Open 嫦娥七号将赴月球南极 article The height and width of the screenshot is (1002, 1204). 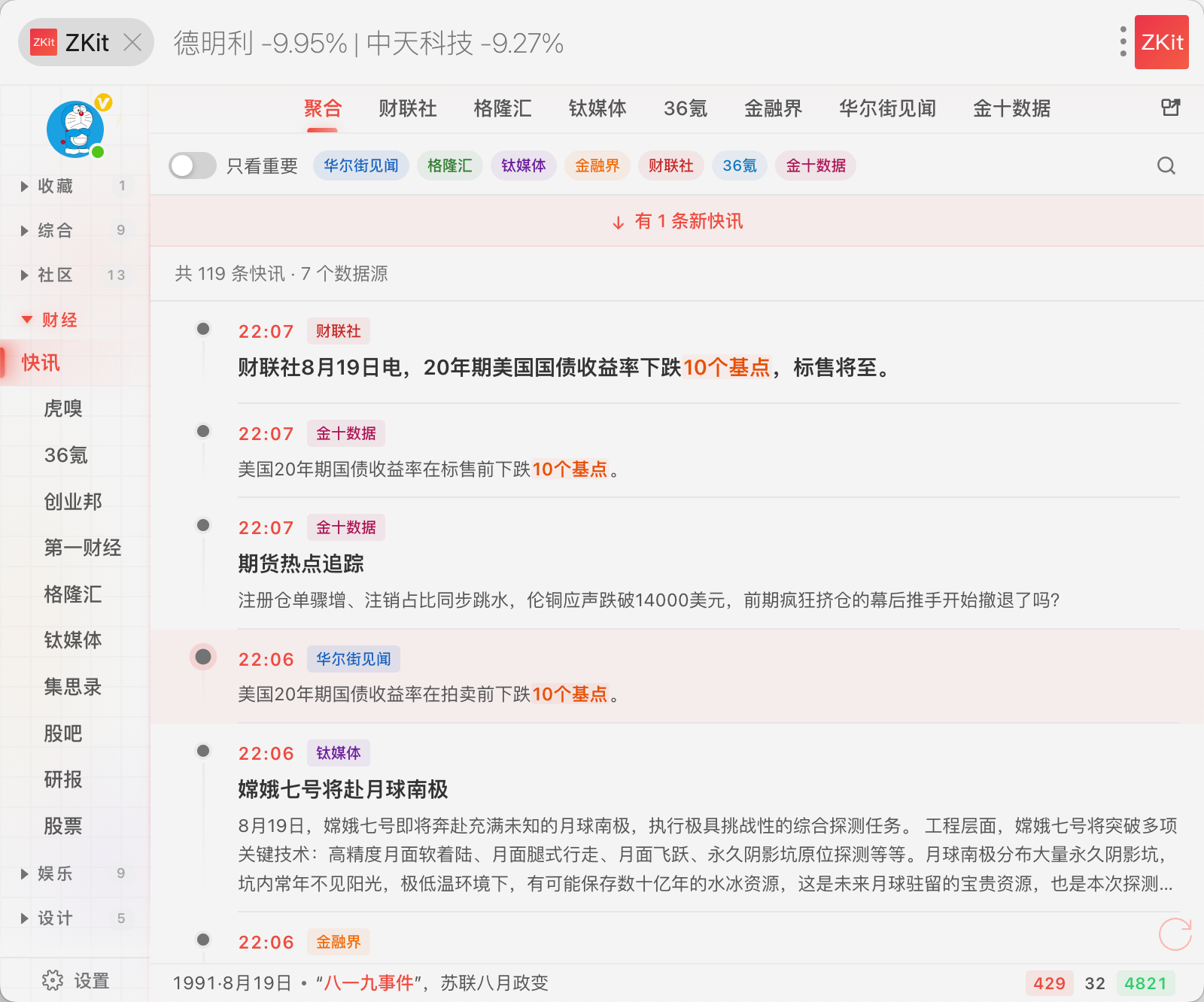pos(343,789)
